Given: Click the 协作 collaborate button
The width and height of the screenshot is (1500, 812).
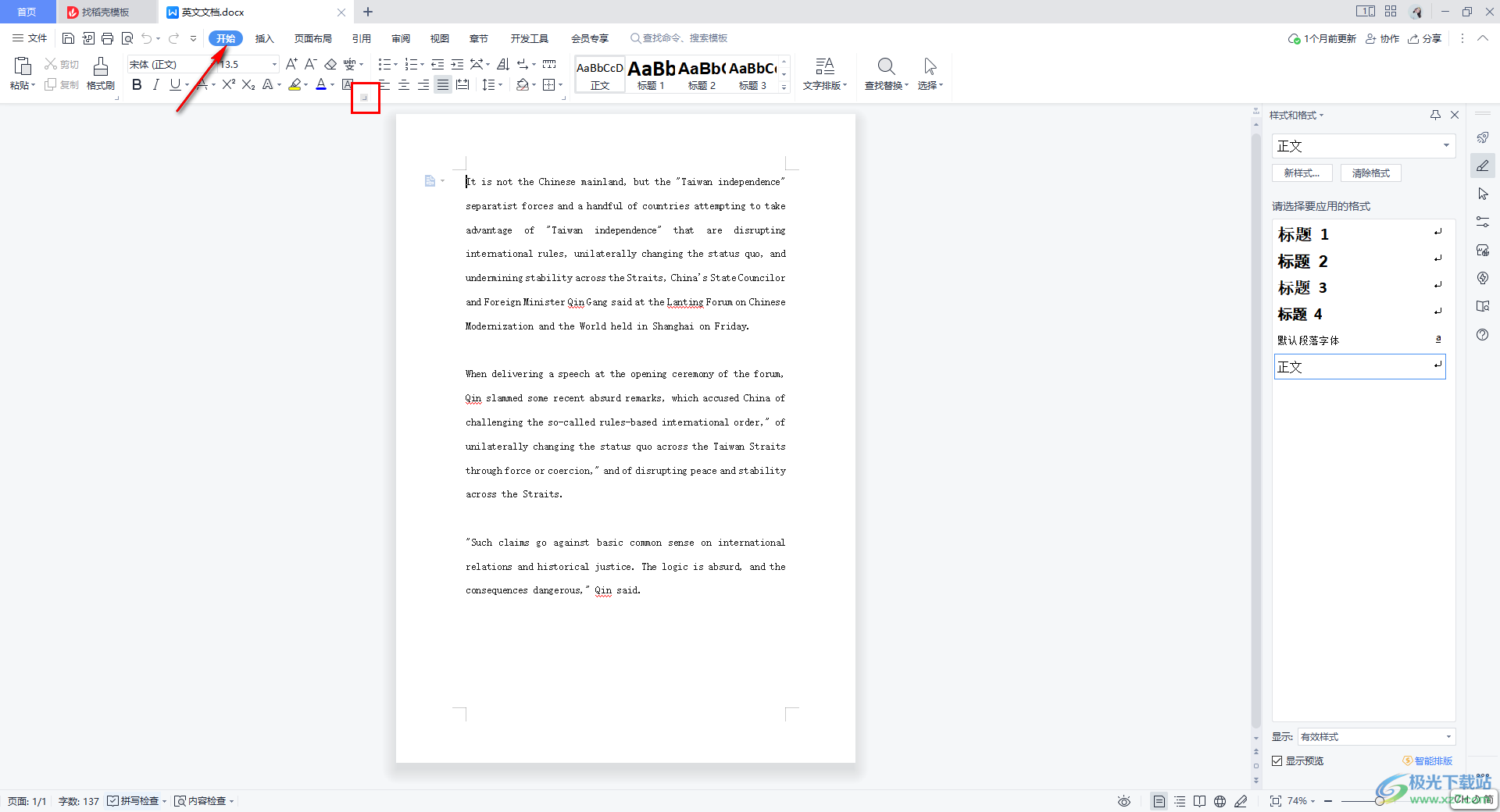Looking at the screenshot, I should (x=1382, y=38).
